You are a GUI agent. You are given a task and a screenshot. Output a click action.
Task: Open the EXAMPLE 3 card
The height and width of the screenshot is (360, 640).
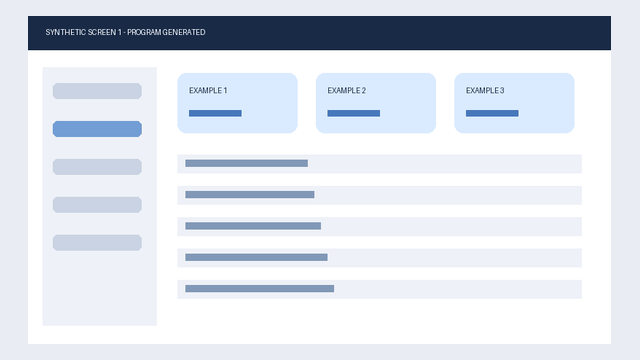coord(514,103)
